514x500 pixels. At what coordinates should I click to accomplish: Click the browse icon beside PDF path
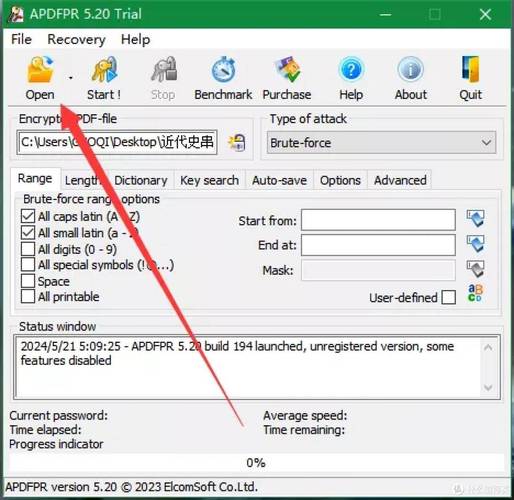(x=237, y=143)
